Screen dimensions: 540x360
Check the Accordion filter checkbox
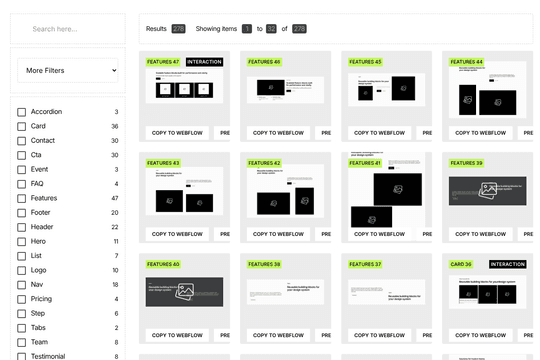pyautogui.click(x=21, y=112)
